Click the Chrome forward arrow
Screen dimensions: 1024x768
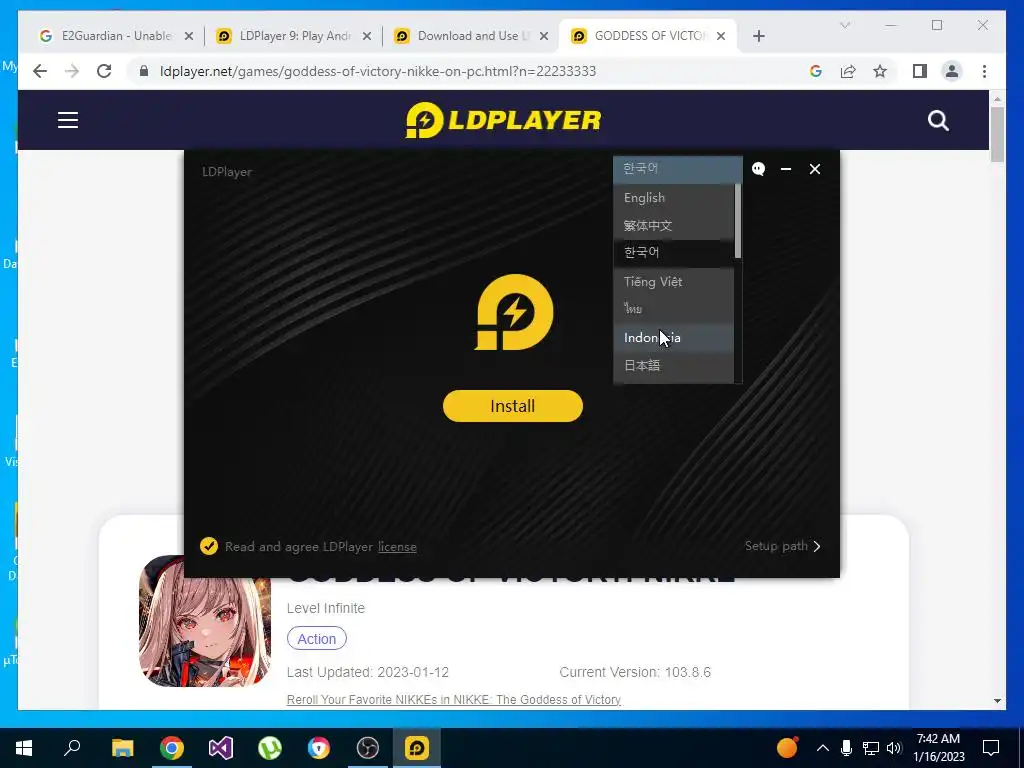point(72,71)
